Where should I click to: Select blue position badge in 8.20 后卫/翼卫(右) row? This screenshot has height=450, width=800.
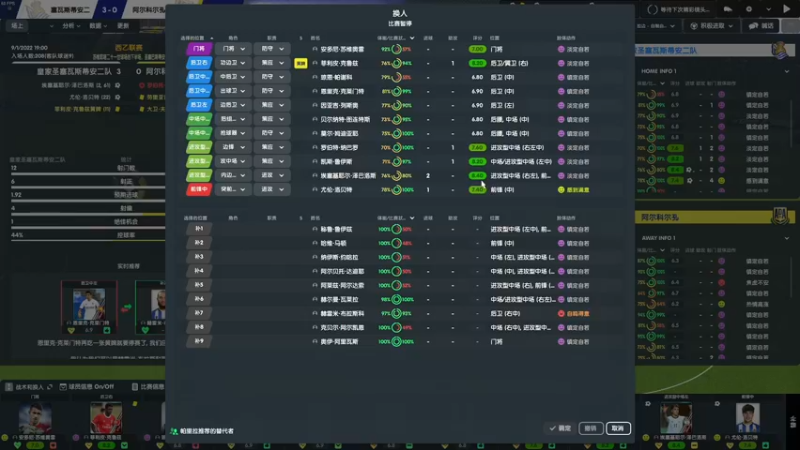(198, 63)
